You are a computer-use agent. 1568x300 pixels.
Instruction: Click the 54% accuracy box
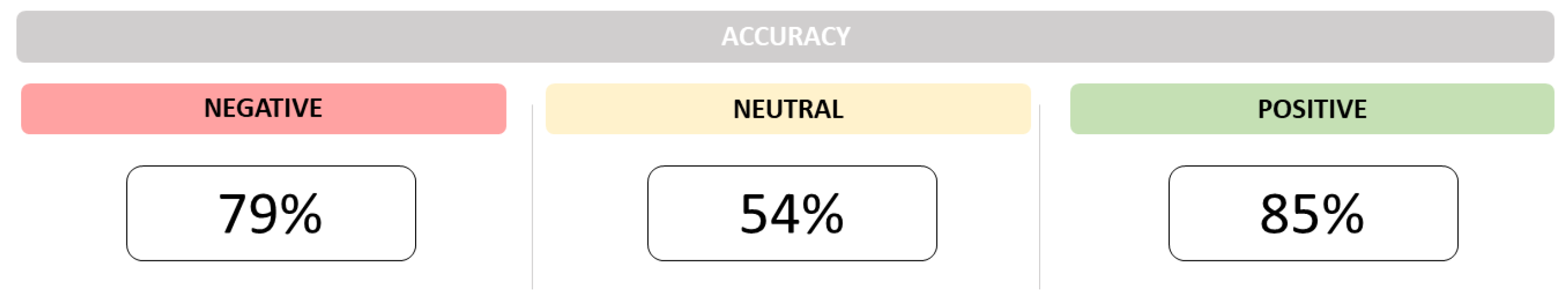coord(792,213)
